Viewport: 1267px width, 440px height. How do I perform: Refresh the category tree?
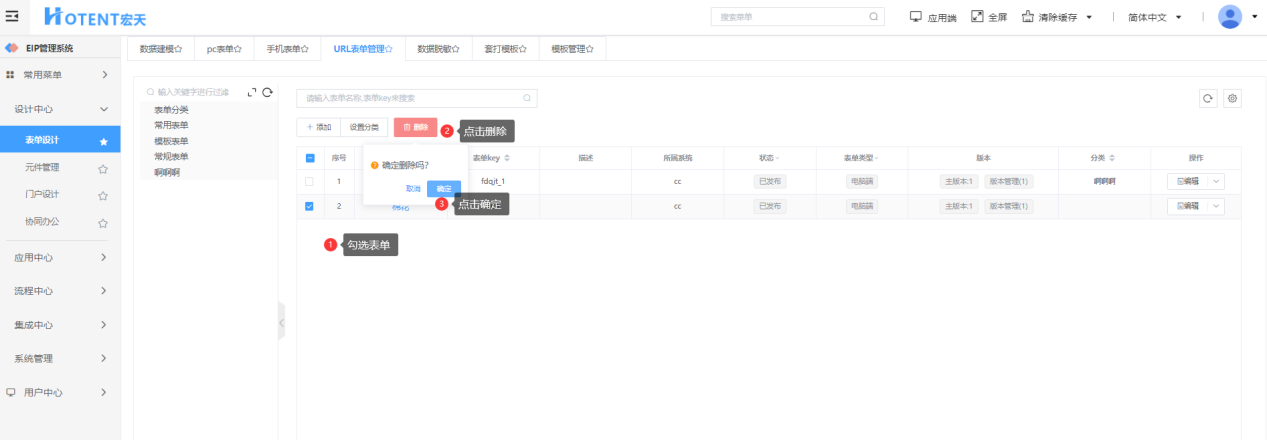click(268, 92)
